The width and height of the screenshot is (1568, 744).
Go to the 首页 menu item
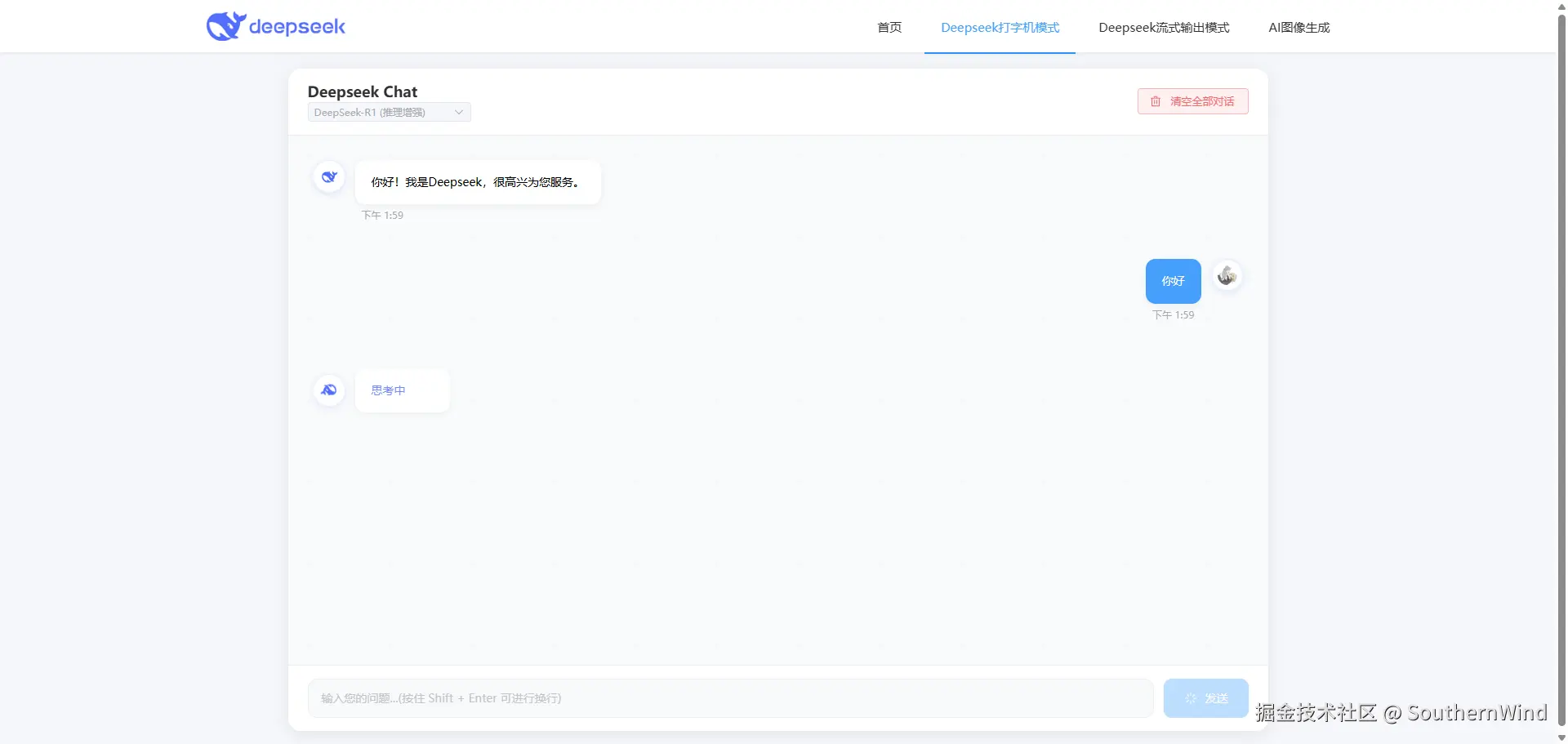[889, 27]
